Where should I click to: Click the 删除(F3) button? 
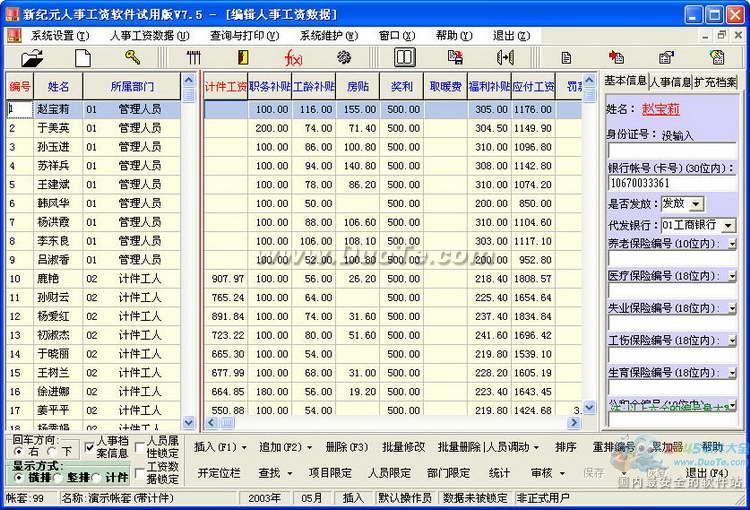click(x=347, y=447)
